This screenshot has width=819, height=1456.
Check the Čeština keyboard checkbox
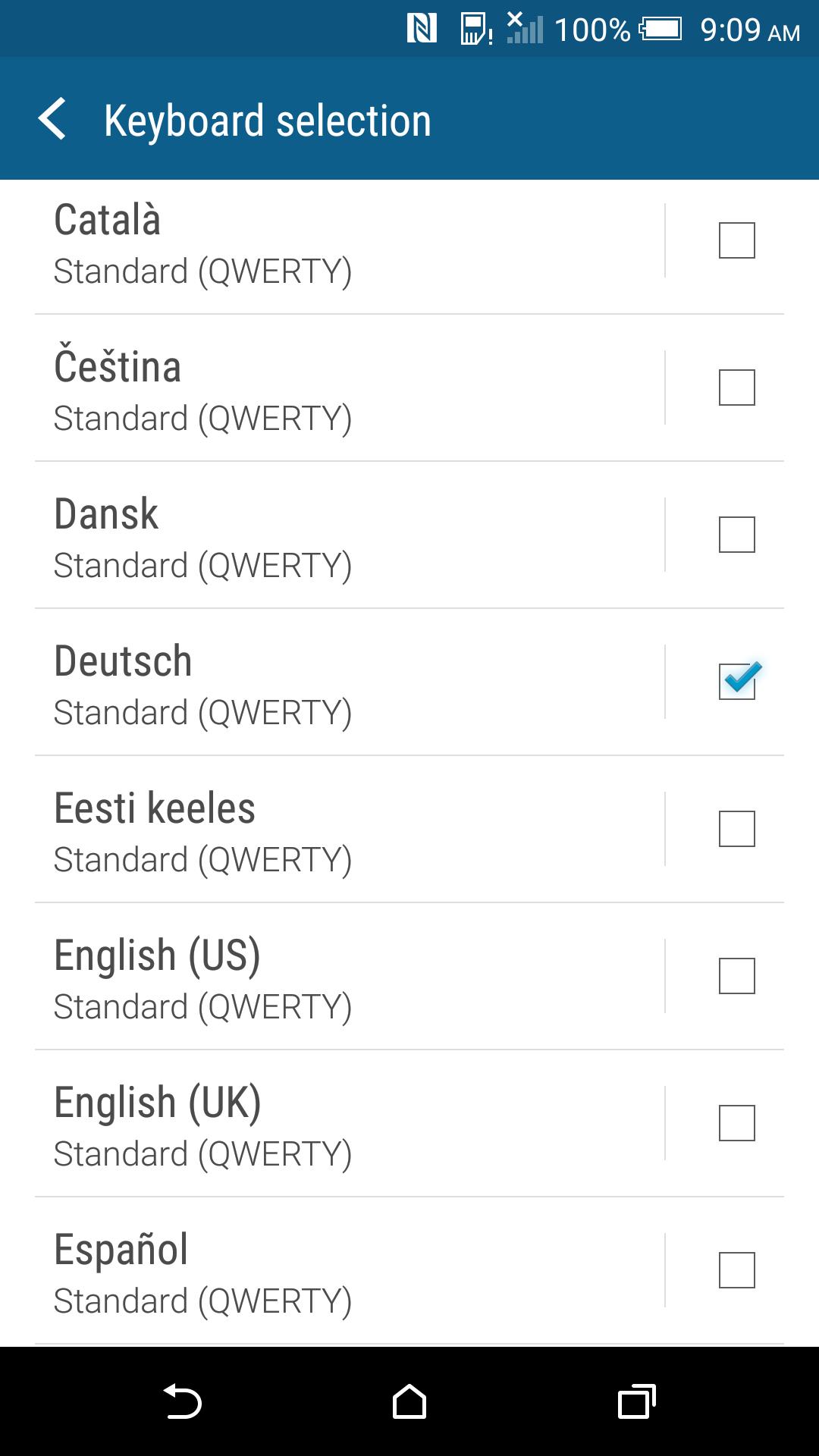pos(736,388)
